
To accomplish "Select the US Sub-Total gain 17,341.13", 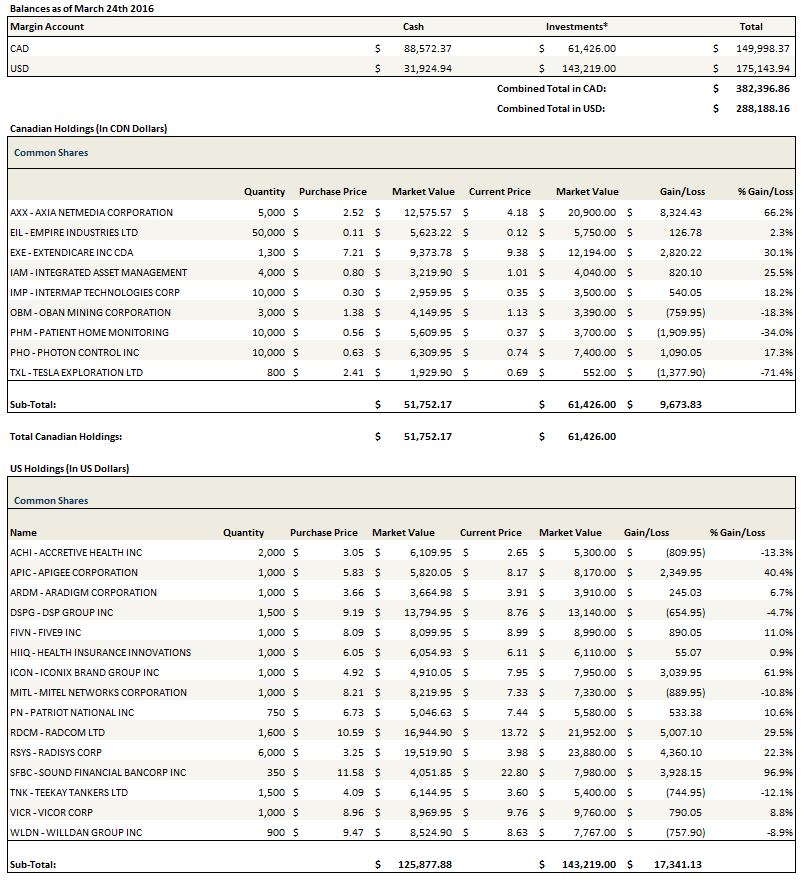I will coord(674,864).
